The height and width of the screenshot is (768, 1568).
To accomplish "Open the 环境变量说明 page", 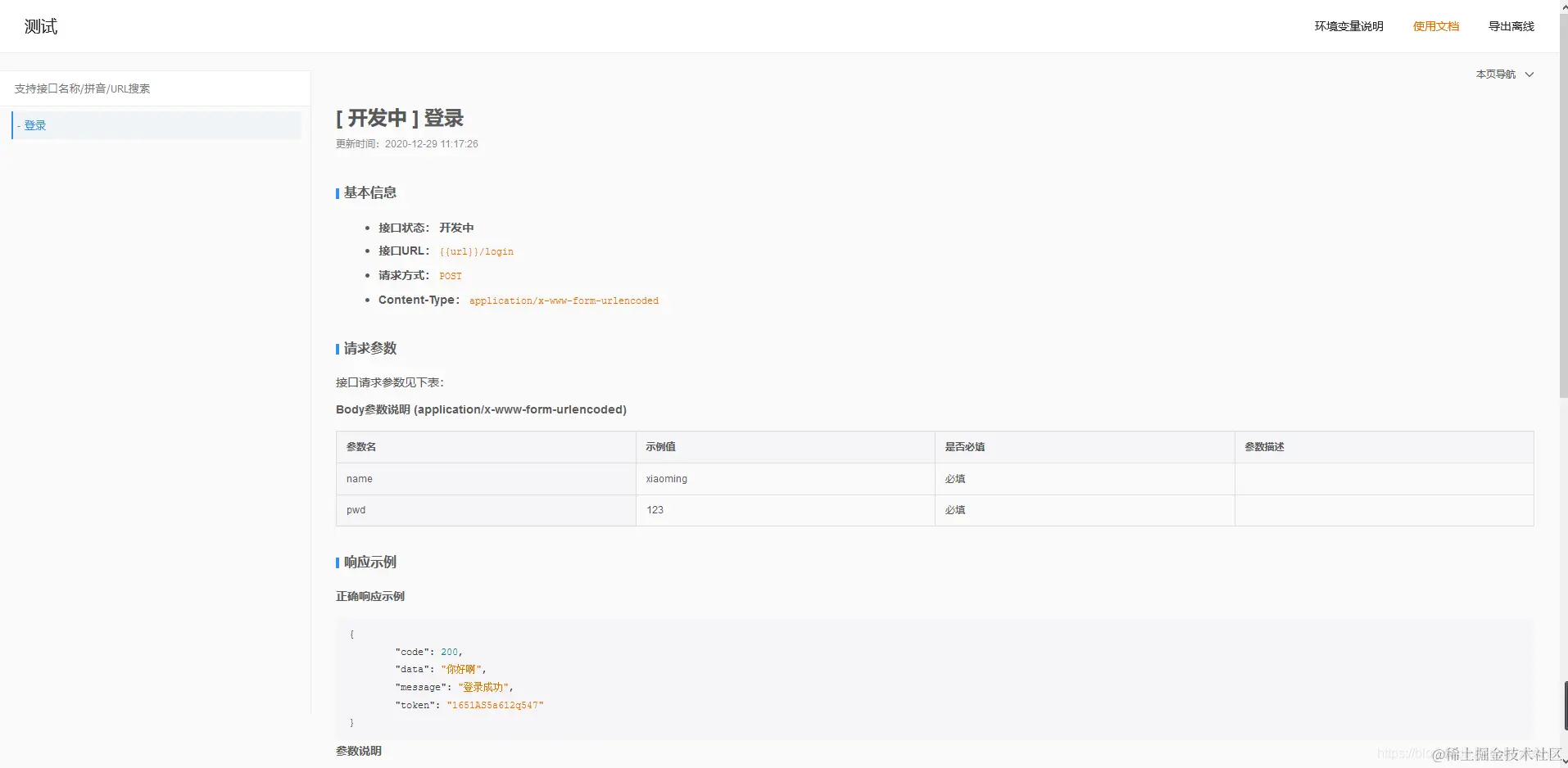I will point(1348,26).
